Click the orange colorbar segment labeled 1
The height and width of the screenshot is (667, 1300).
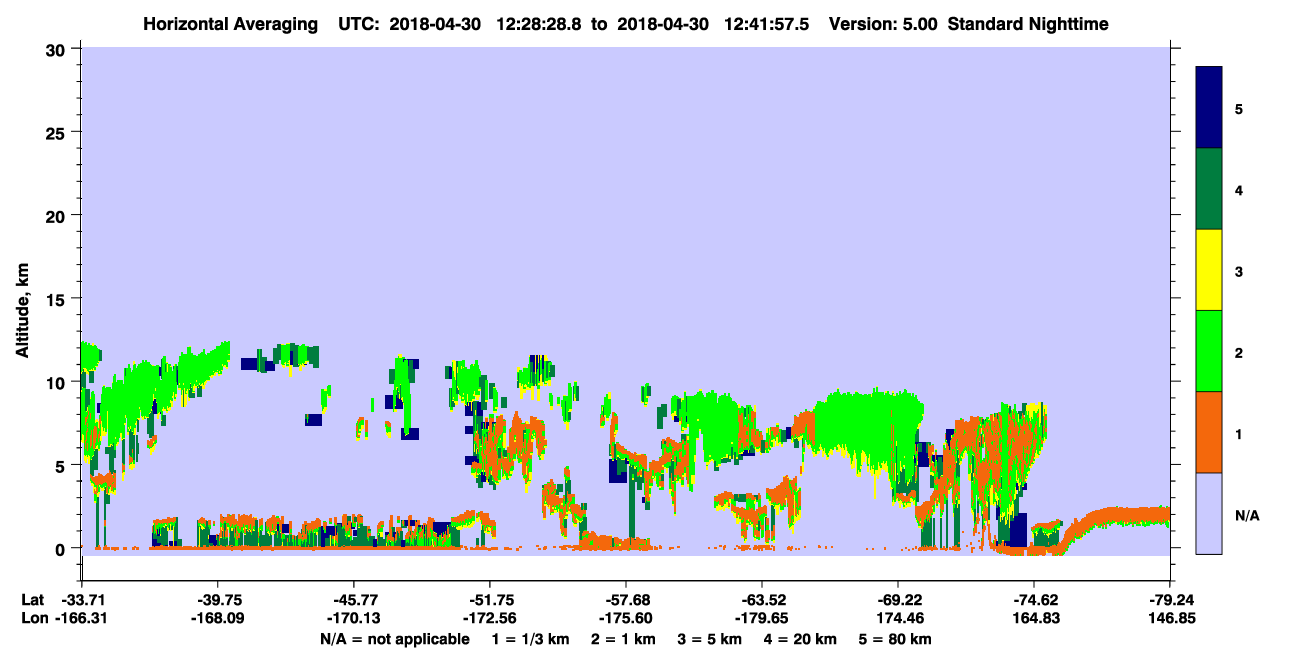1209,432
